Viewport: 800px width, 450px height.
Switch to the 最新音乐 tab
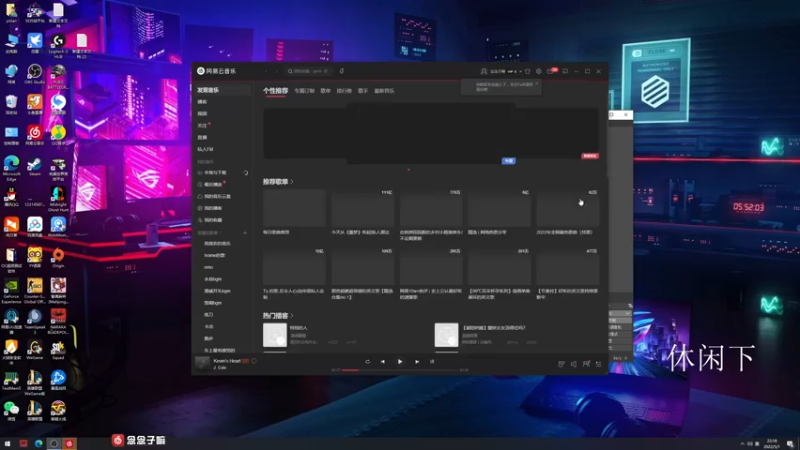(x=384, y=91)
